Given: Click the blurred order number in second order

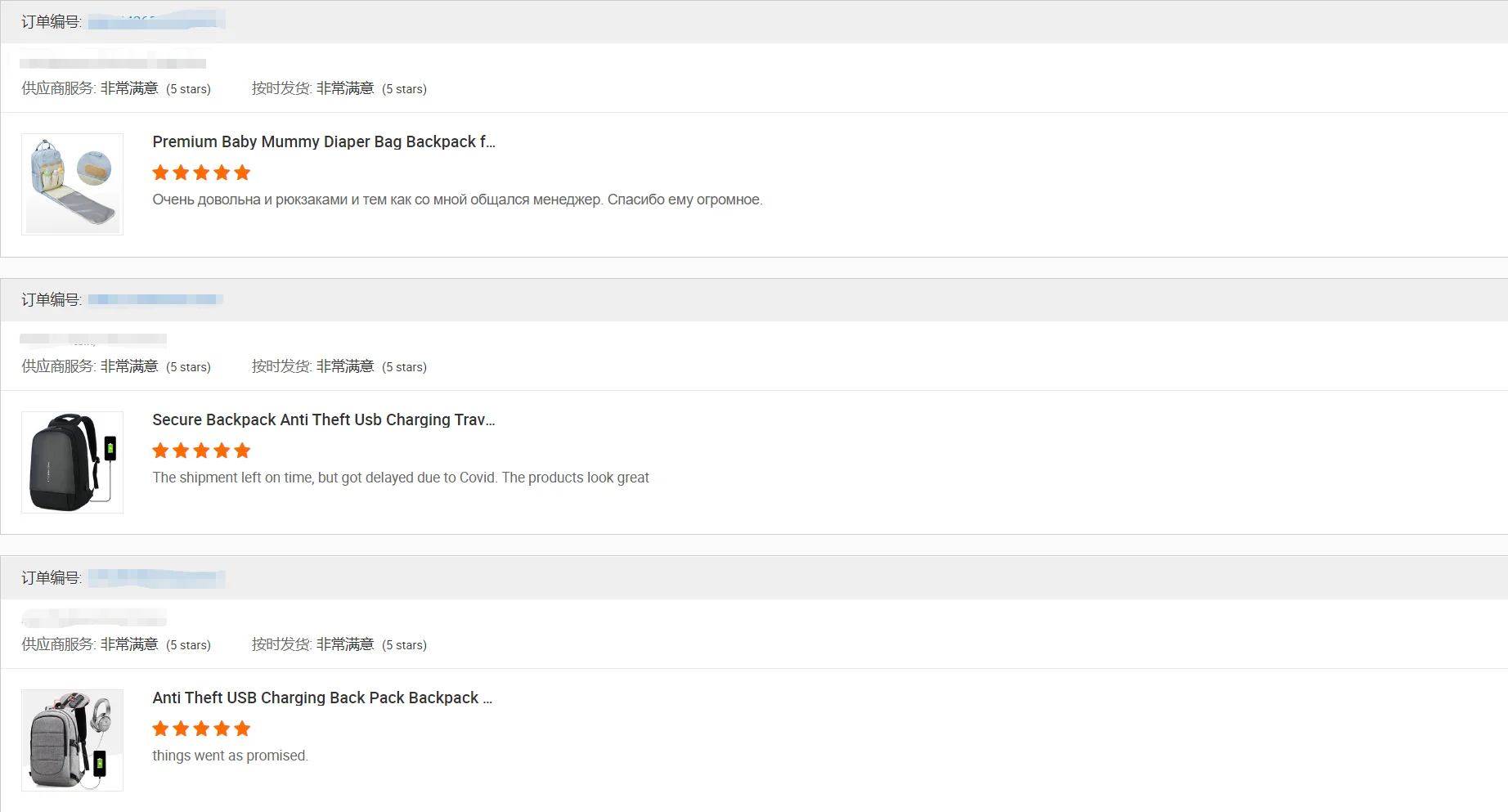Looking at the screenshot, I should (155, 299).
